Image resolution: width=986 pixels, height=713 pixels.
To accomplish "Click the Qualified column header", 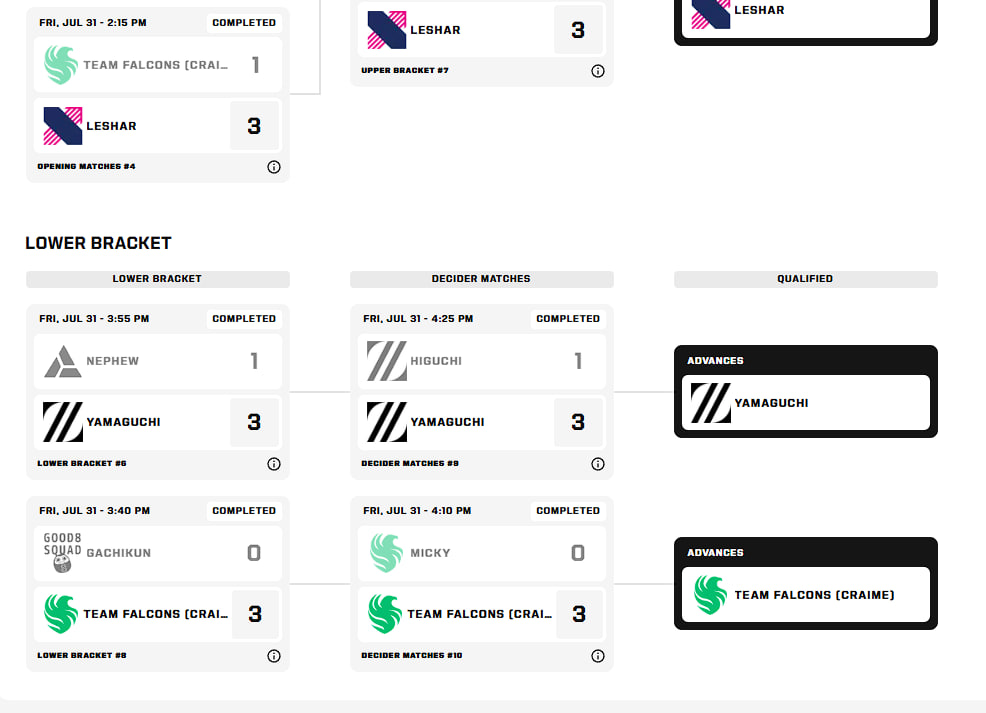I will (806, 279).
